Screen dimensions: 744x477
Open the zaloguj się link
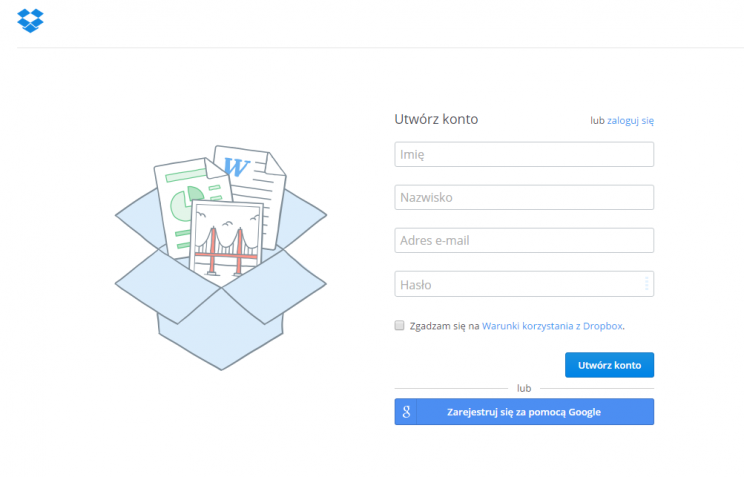pyautogui.click(x=630, y=121)
